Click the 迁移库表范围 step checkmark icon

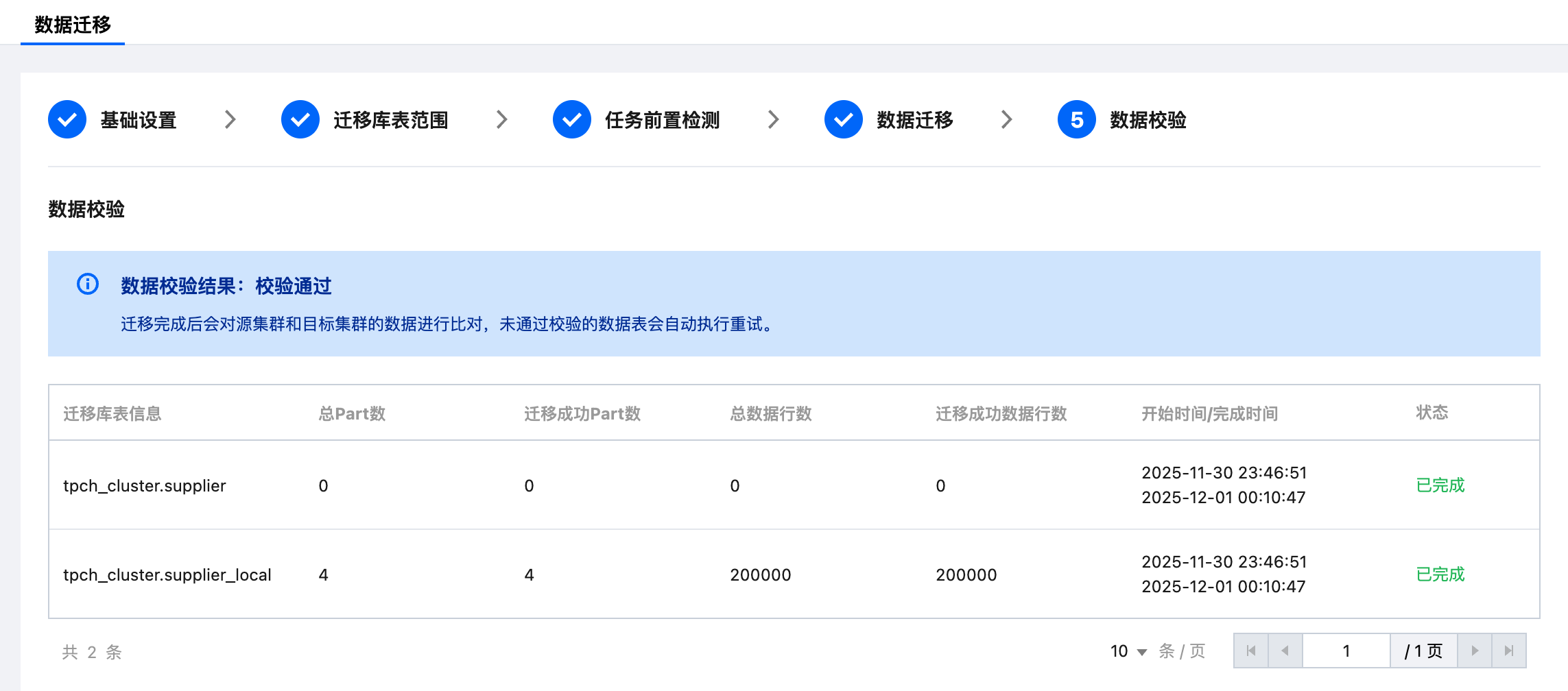[x=300, y=120]
